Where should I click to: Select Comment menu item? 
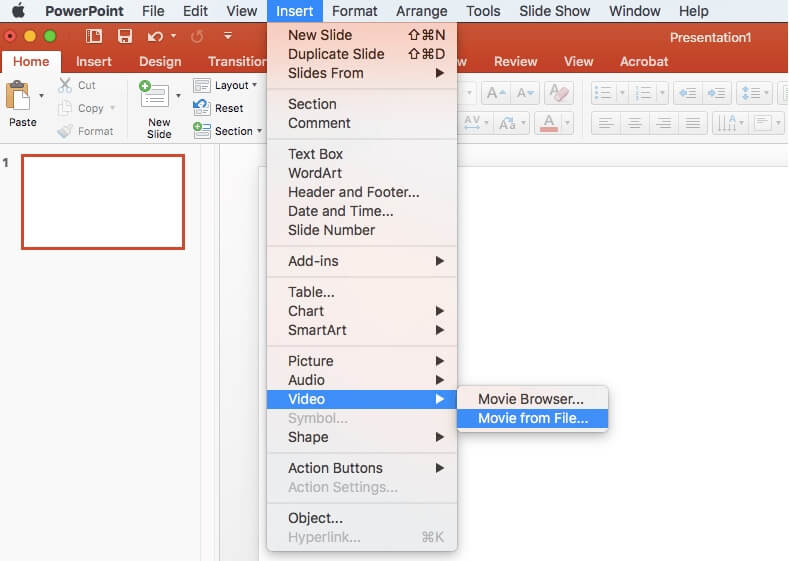tap(362, 123)
